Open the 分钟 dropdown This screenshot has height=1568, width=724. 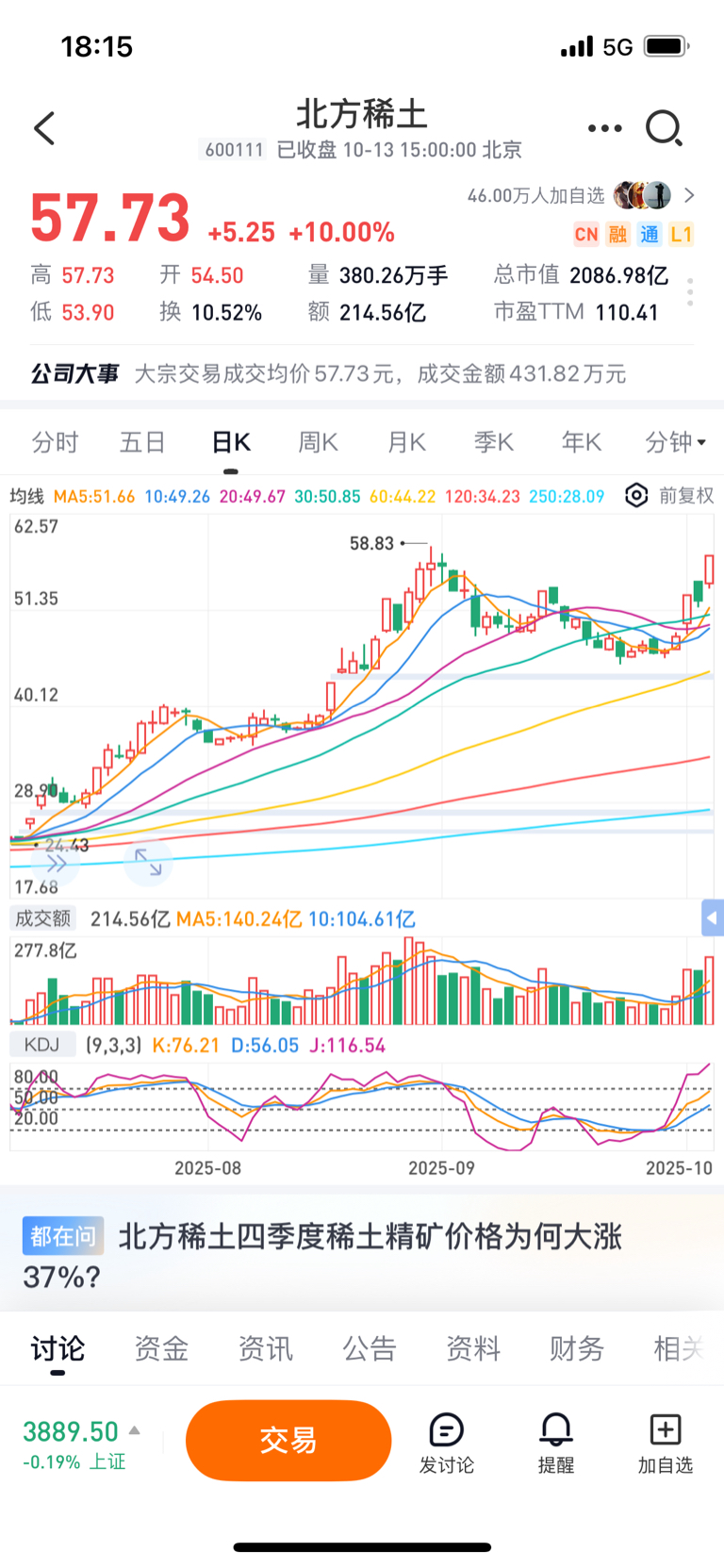tap(675, 442)
